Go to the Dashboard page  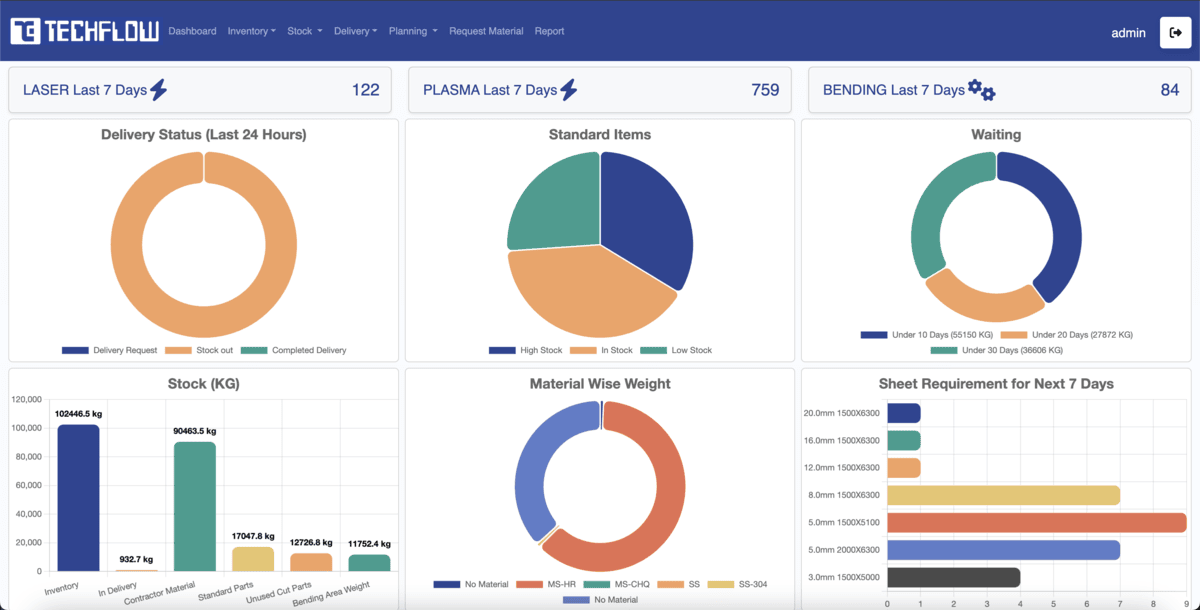tap(192, 31)
